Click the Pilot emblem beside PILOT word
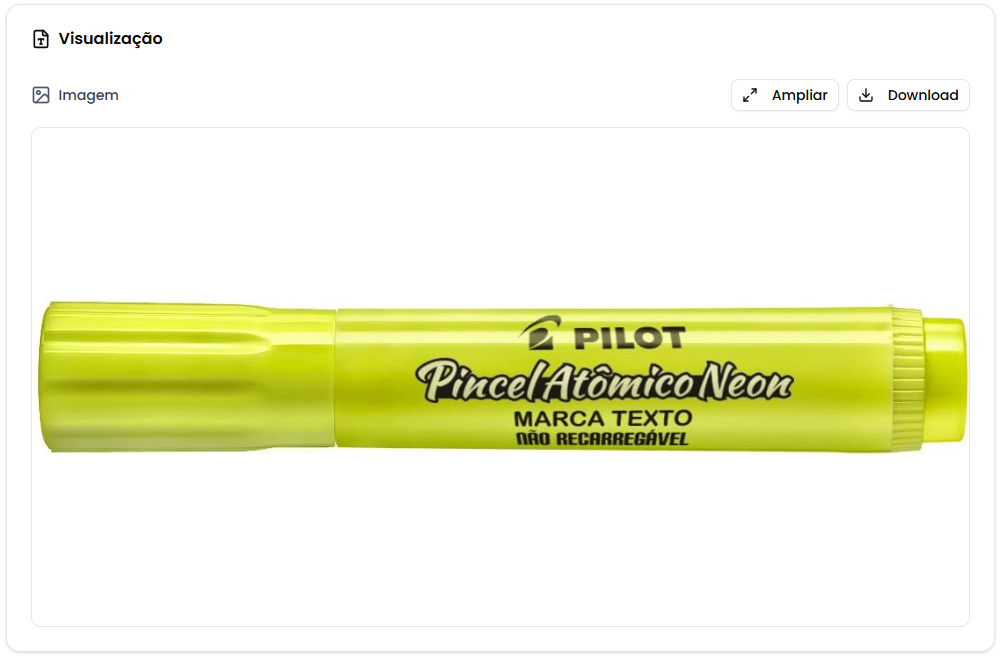Screen dimensions: 1002x659 541,332
